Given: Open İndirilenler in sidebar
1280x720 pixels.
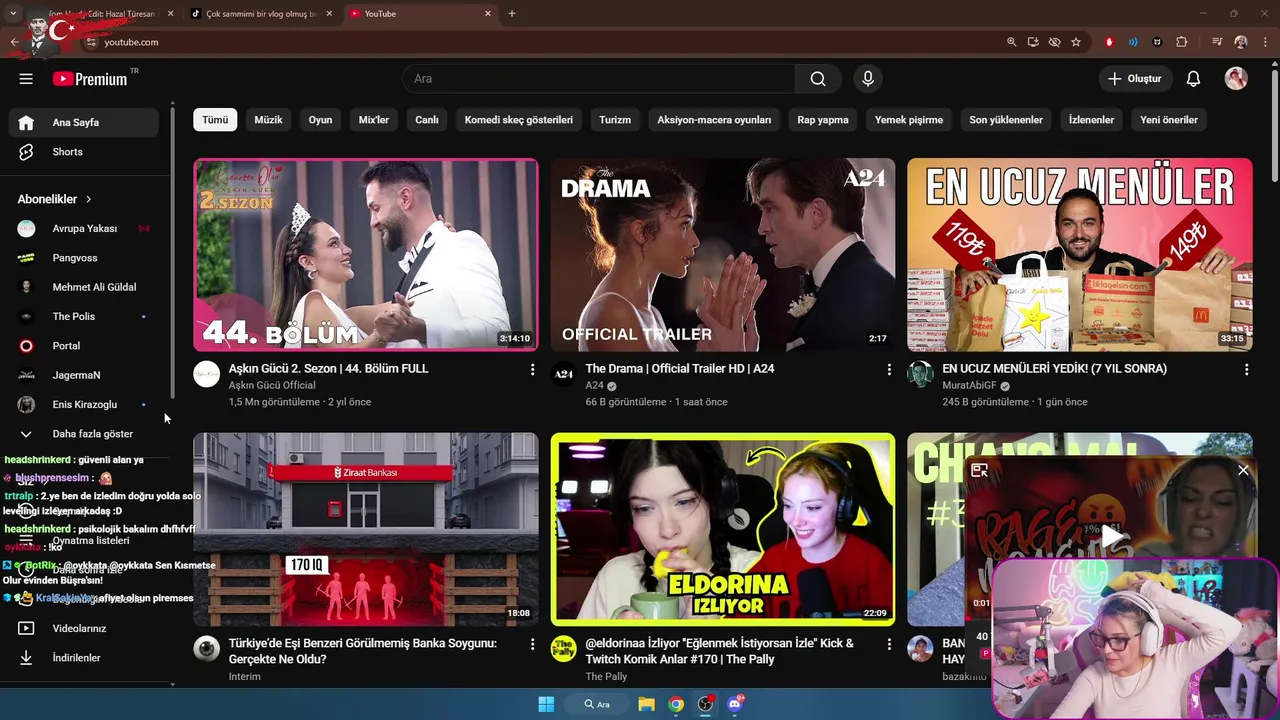Looking at the screenshot, I should tap(84, 658).
